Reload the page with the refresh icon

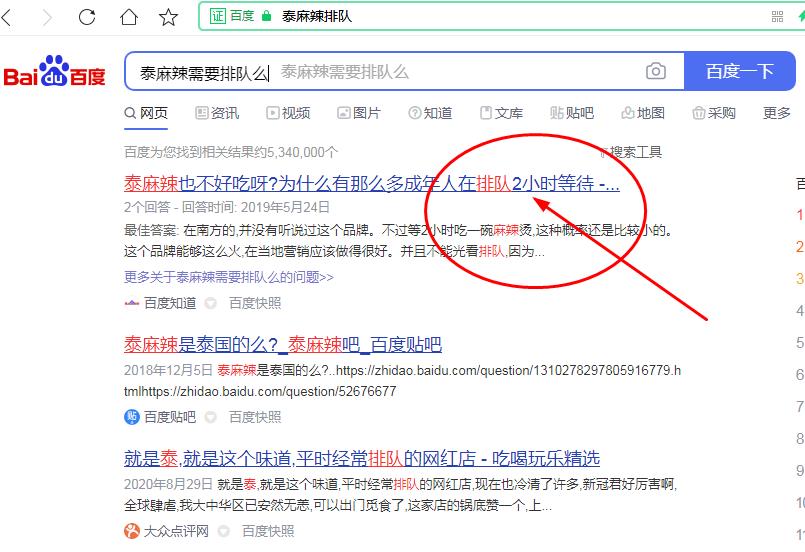click(87, 17)
